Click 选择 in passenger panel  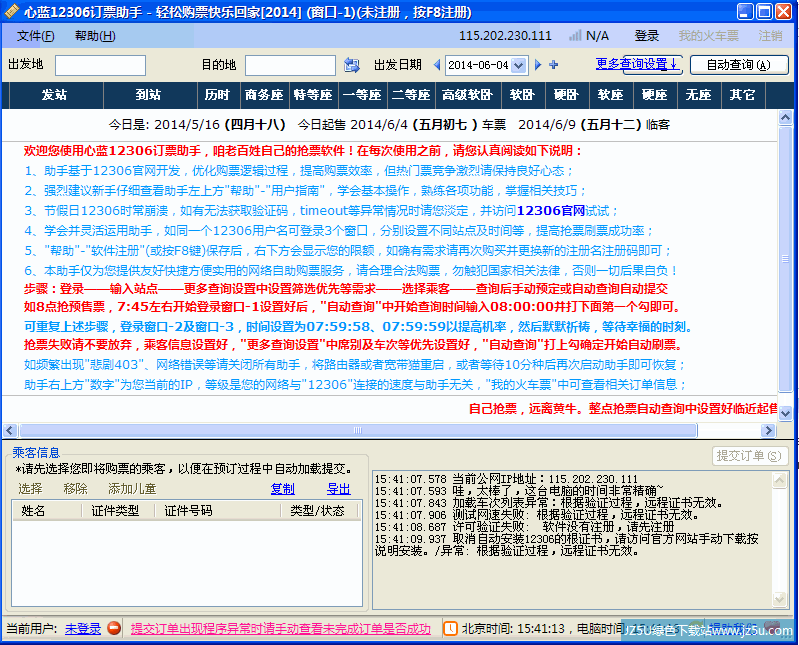coord(31,489)
